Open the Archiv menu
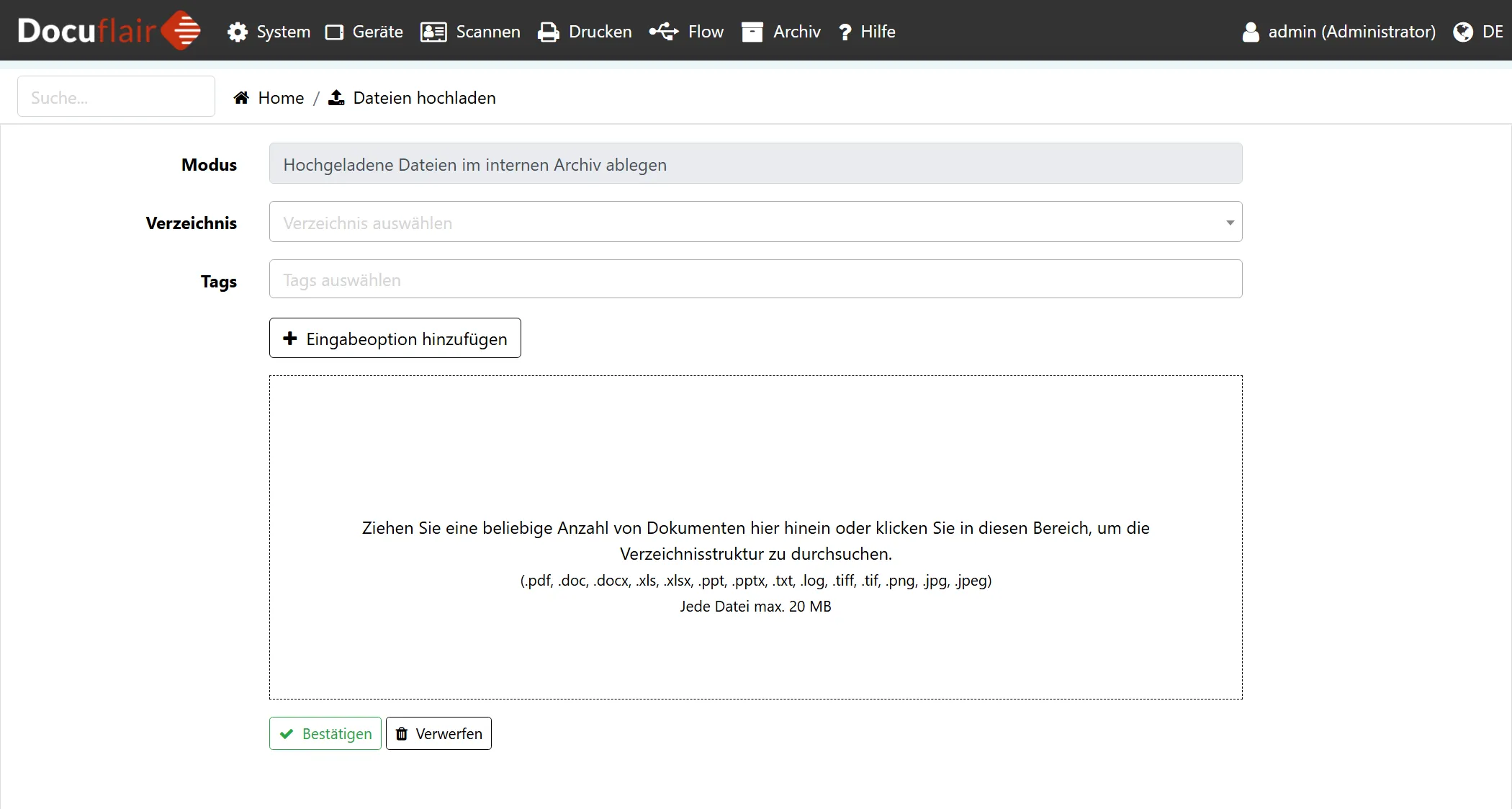Image resolution: width=1512 pixels, height=809 pixels. click(x=796, y=32)
